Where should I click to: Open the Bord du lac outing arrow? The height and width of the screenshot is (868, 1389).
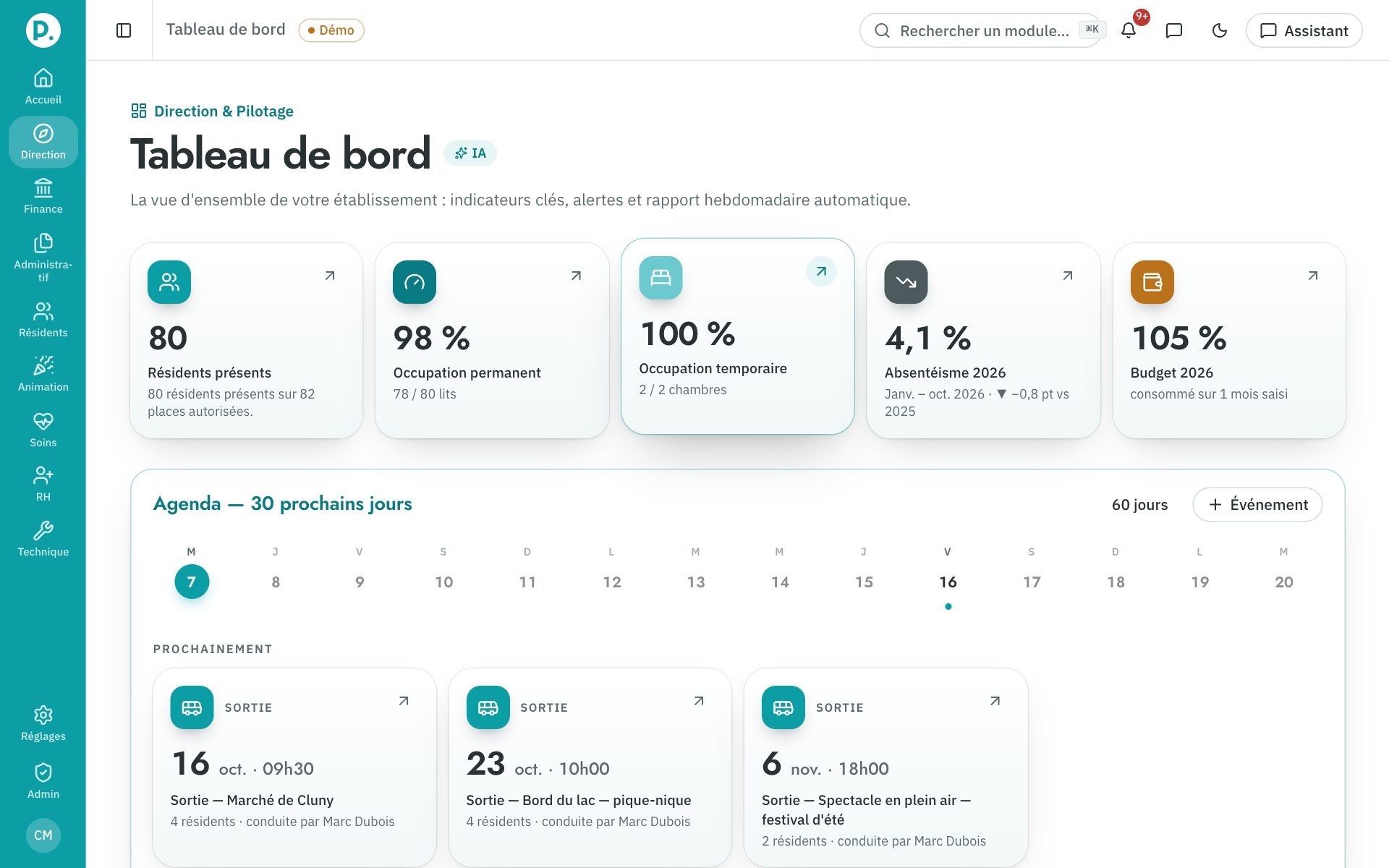(x=699, y=701)
